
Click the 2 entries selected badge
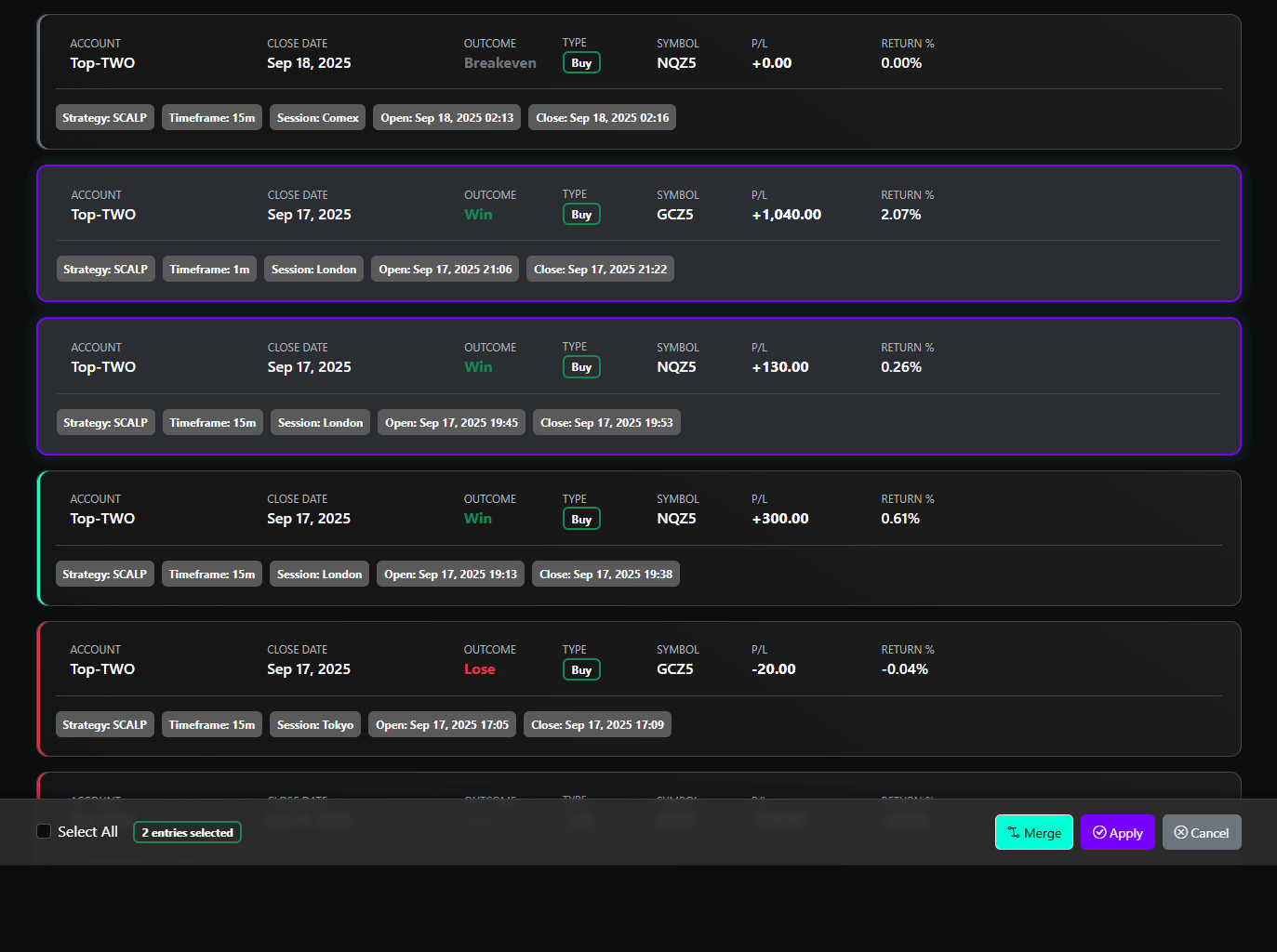click(x=187, y=832)
